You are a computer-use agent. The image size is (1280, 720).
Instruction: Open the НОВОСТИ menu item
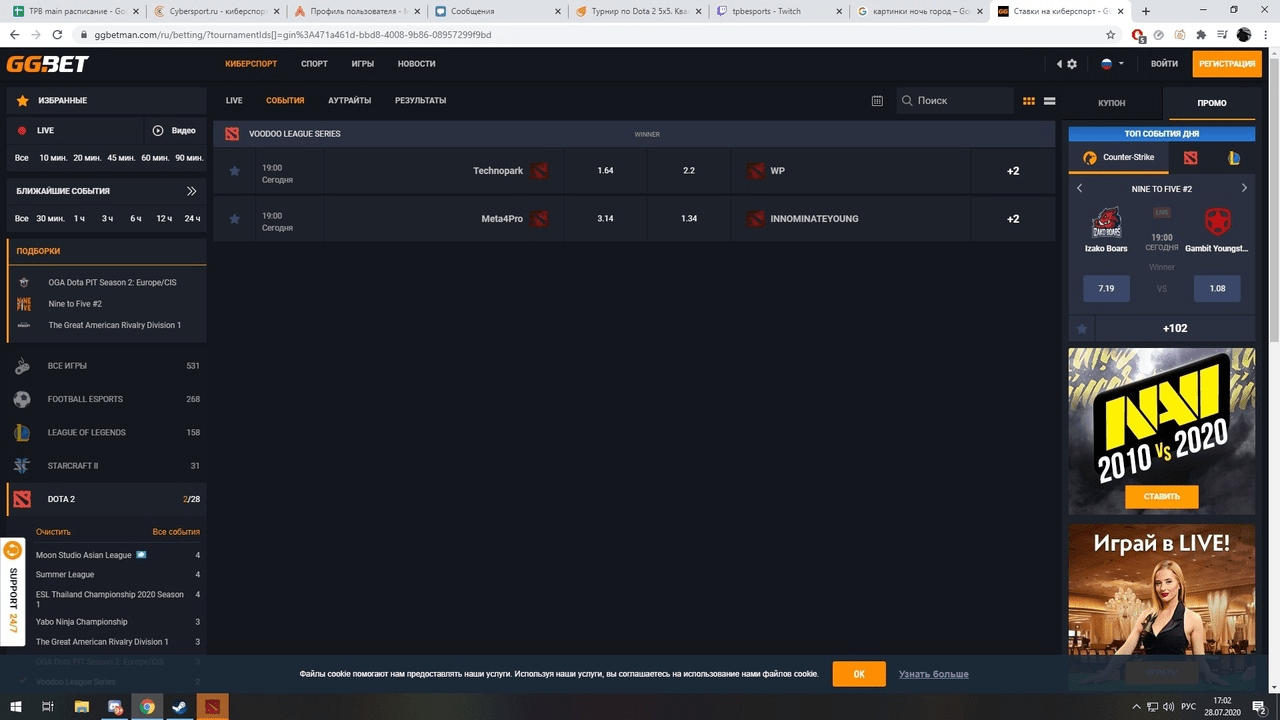coord(416,64)
